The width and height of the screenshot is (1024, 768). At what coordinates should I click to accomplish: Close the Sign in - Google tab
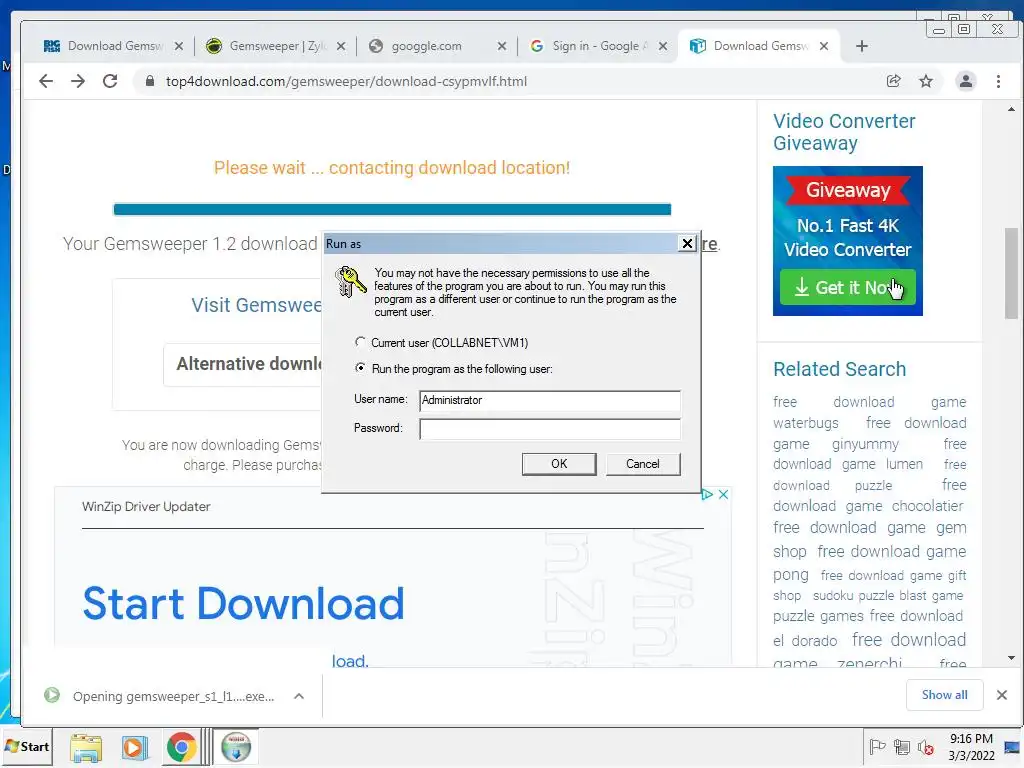663,46
